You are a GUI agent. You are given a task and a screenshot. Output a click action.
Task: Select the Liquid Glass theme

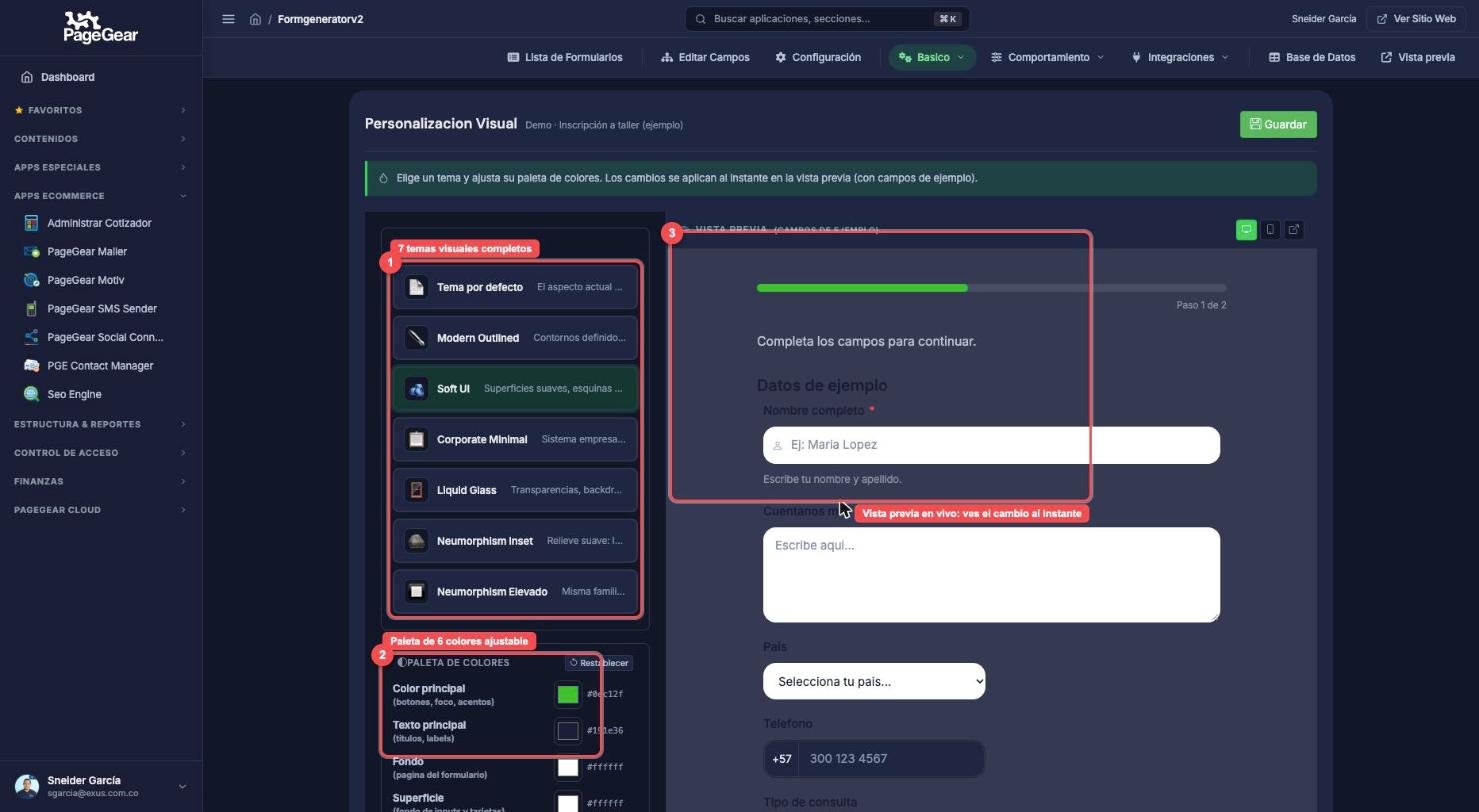pos(515,490)
